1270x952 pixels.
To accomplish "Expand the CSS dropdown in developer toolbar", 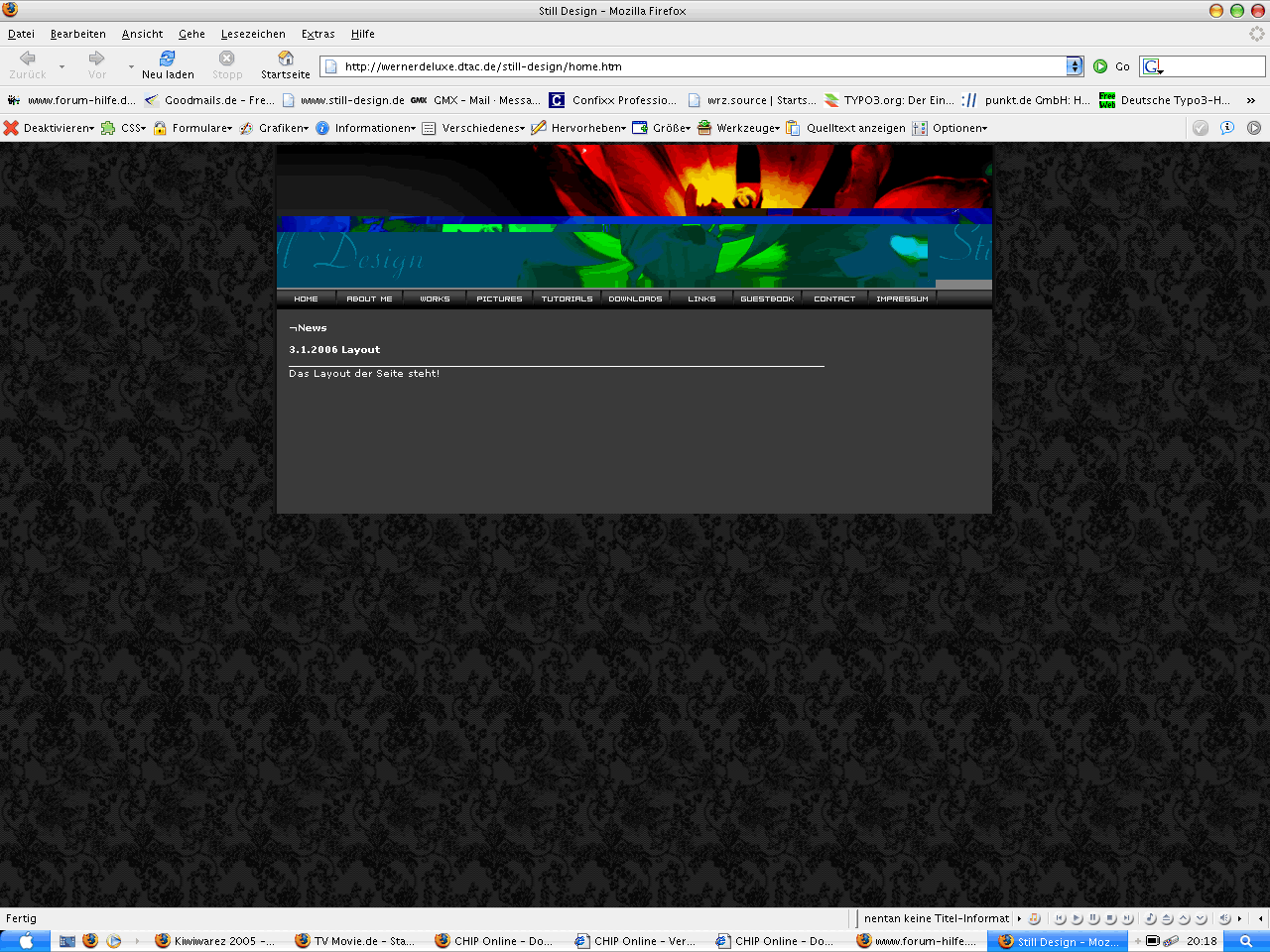I will pyautogui.click(x=124, y=128).
